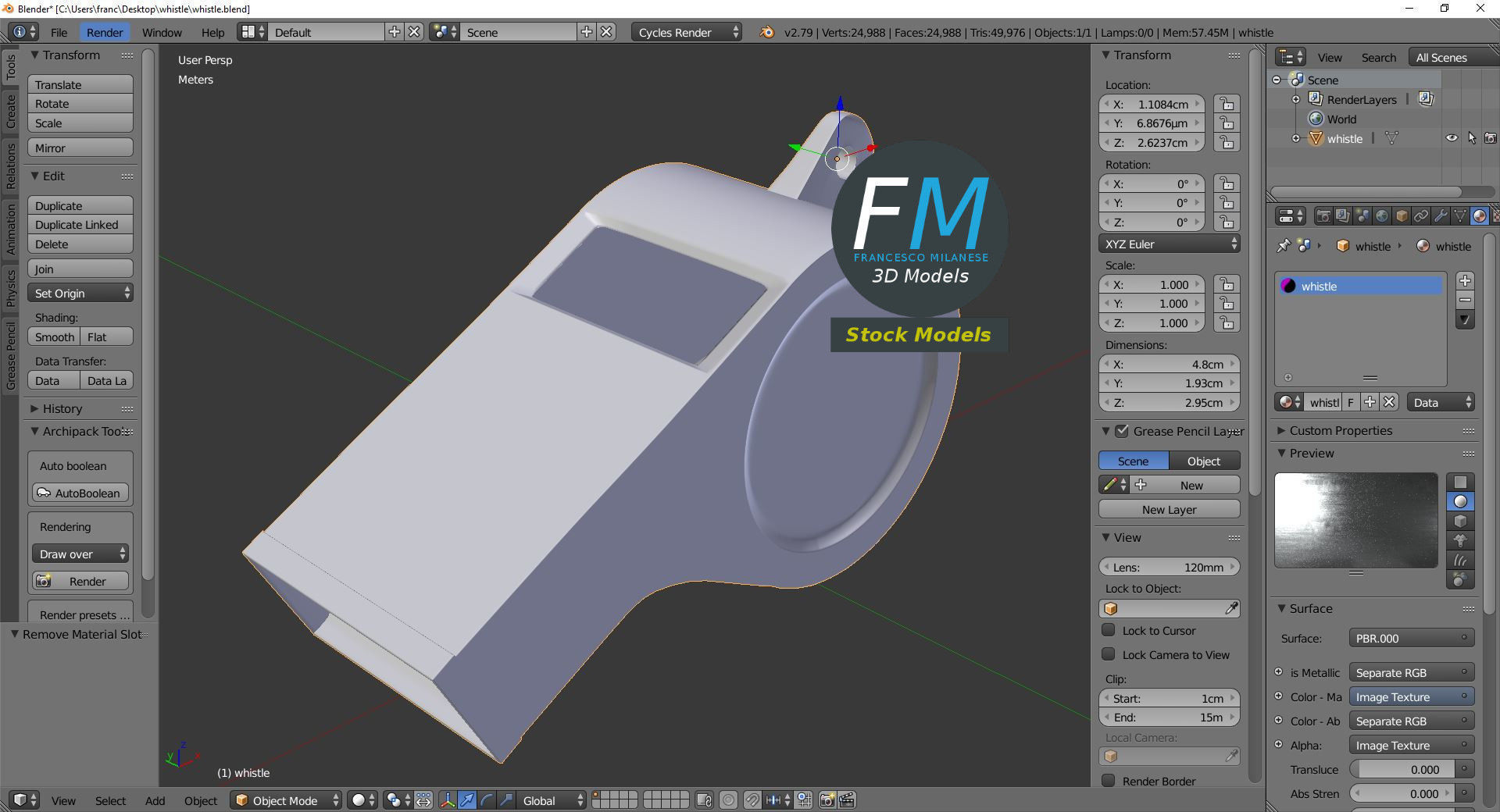Expand the Custom Properties panel
Screen dimensions: 1500x812
[x=1341, y=430]
